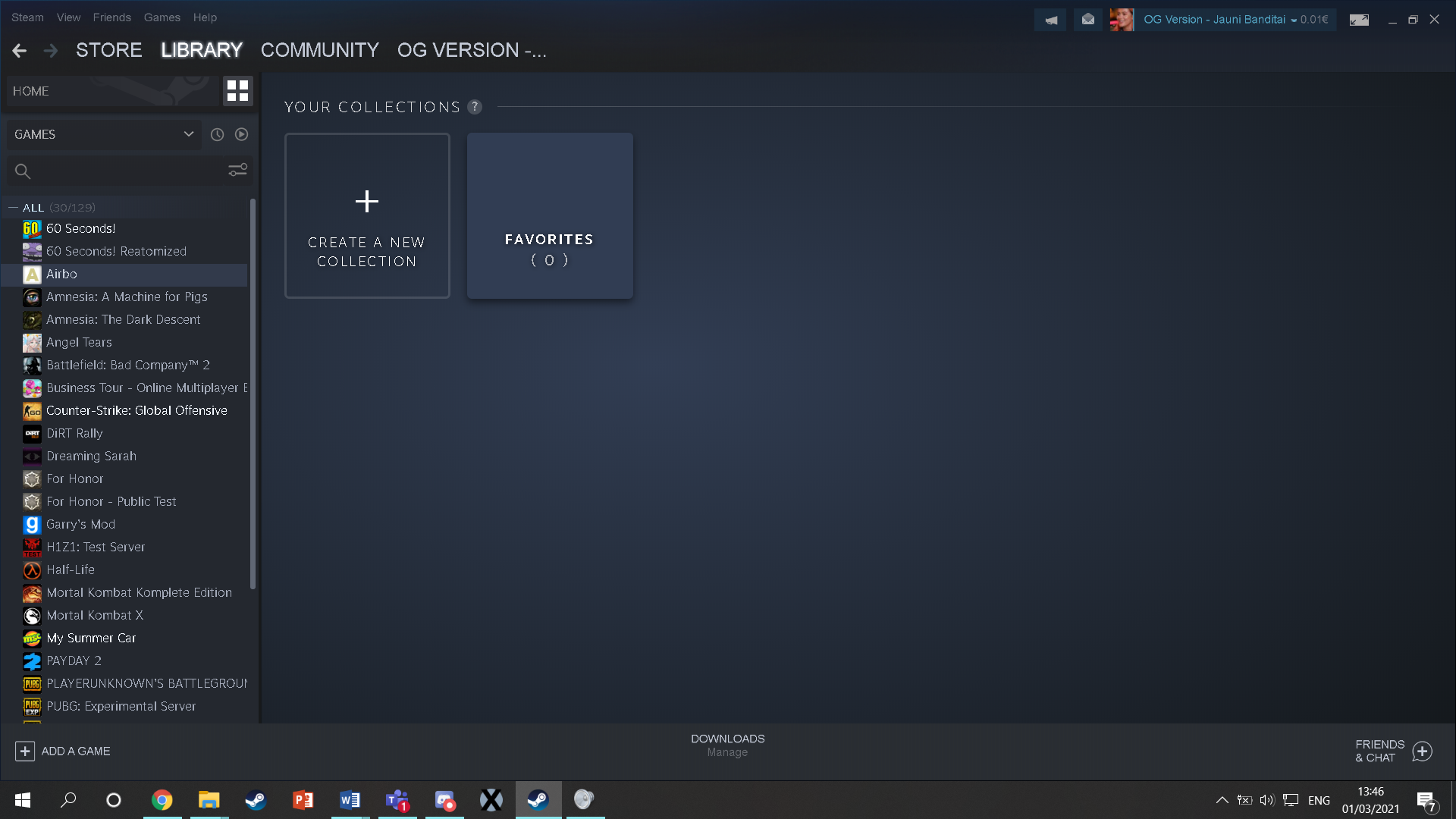Screen dimensions: 1456x819
Task: Open File Explorer from taskbar
Action: (209, 800)
